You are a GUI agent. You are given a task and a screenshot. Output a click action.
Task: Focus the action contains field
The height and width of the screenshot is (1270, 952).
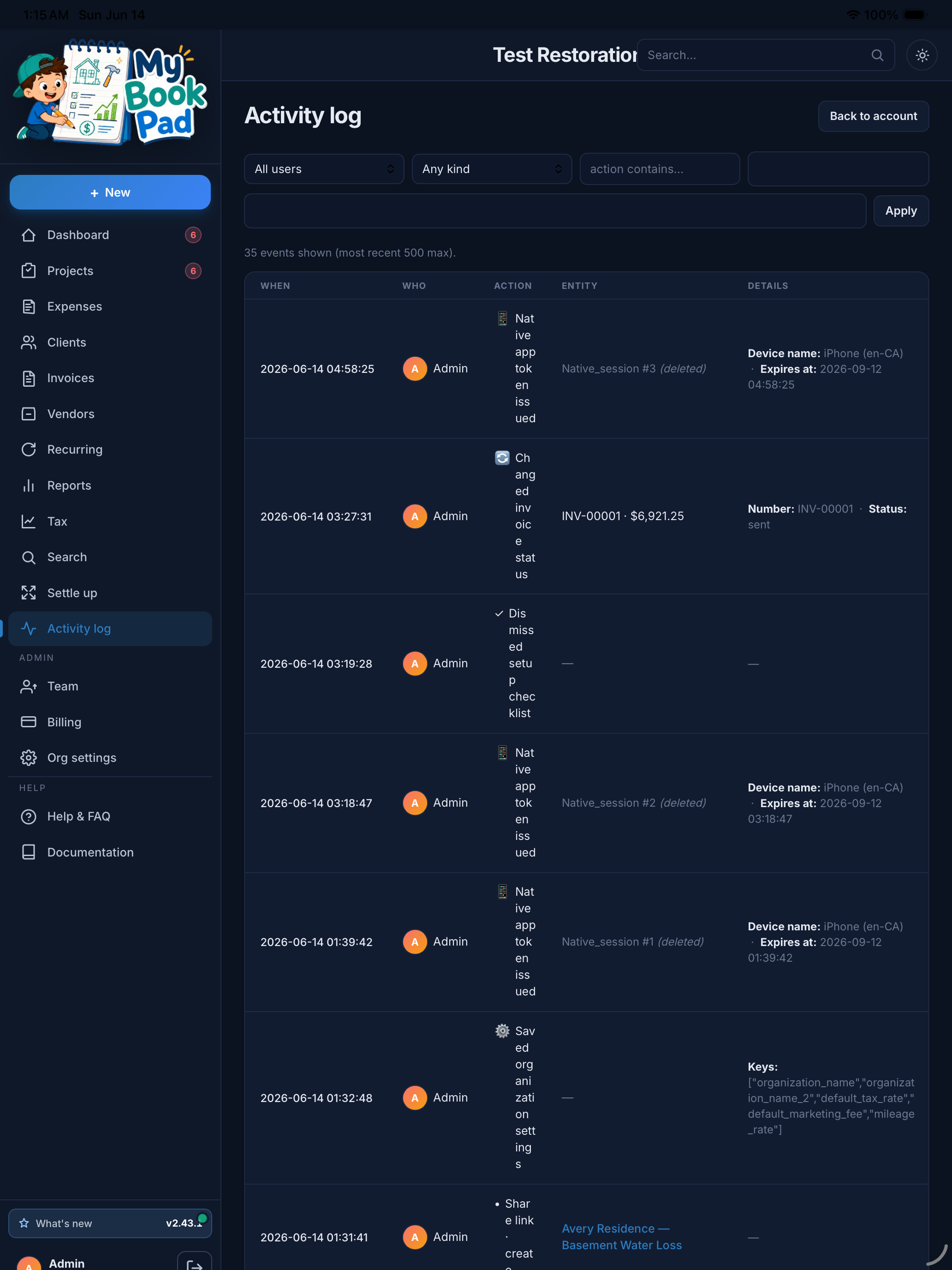[x=659, y=169]
